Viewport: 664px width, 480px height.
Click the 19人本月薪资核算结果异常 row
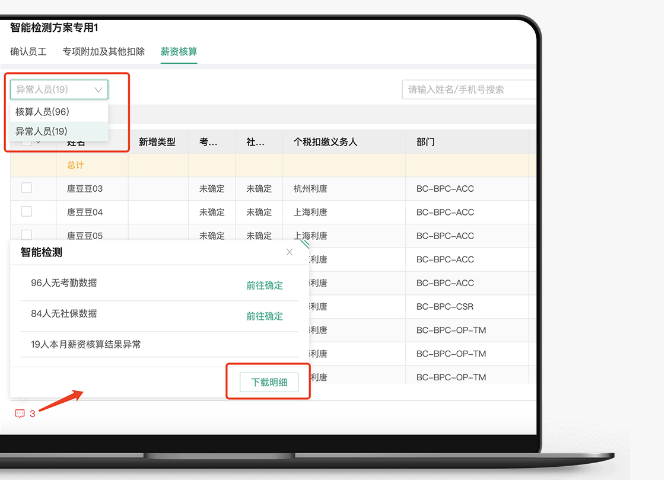(x=86, y=344)
